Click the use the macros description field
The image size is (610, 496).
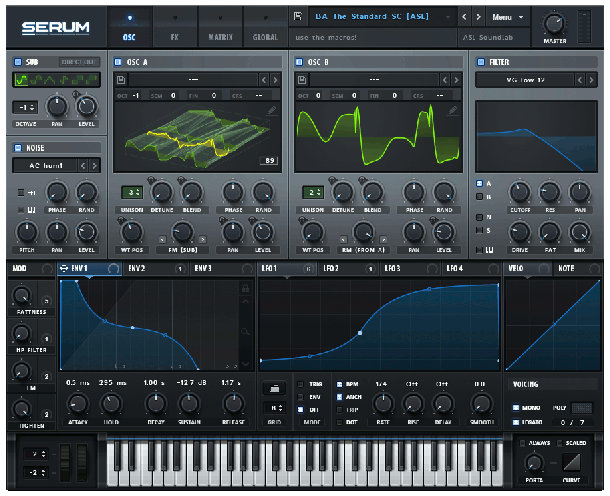(373, 38)
